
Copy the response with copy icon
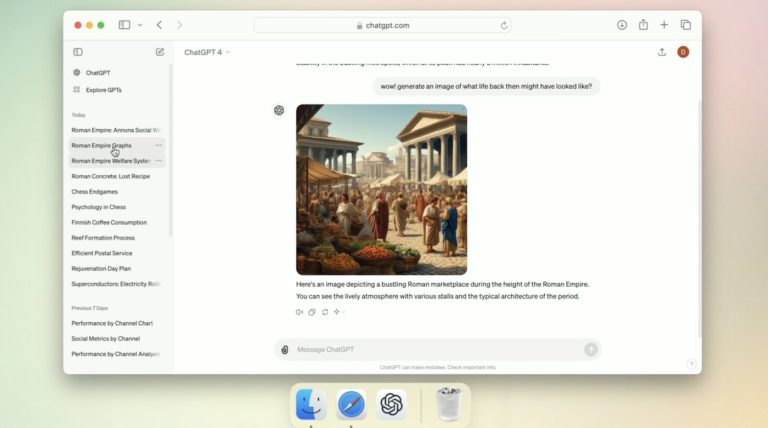click(x=312, y=312)
